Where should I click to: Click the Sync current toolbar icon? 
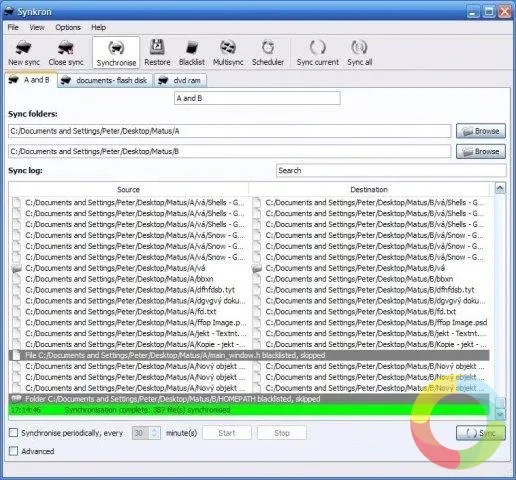coord(317,52)
